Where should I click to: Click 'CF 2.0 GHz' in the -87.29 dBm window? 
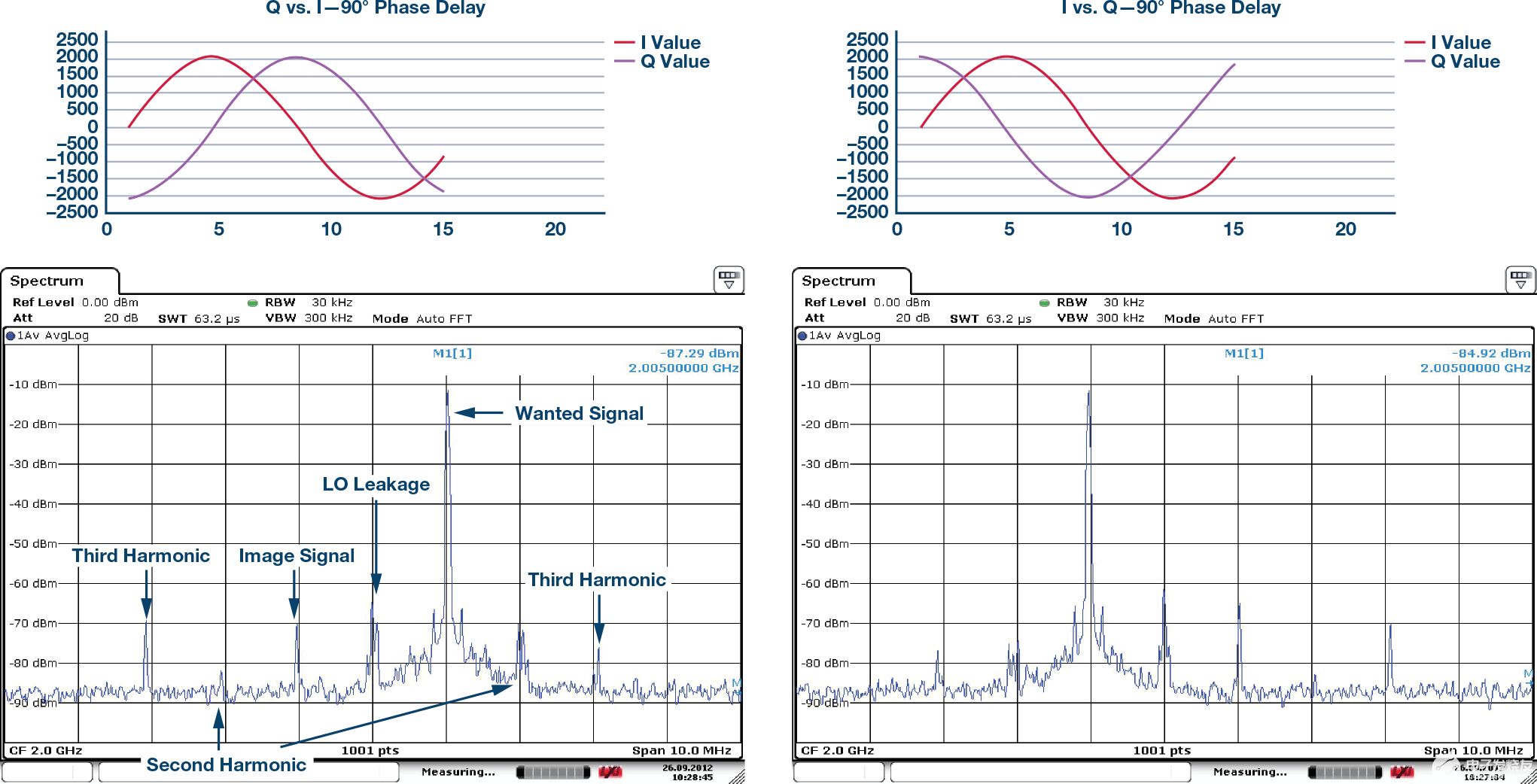pos(46,750)
